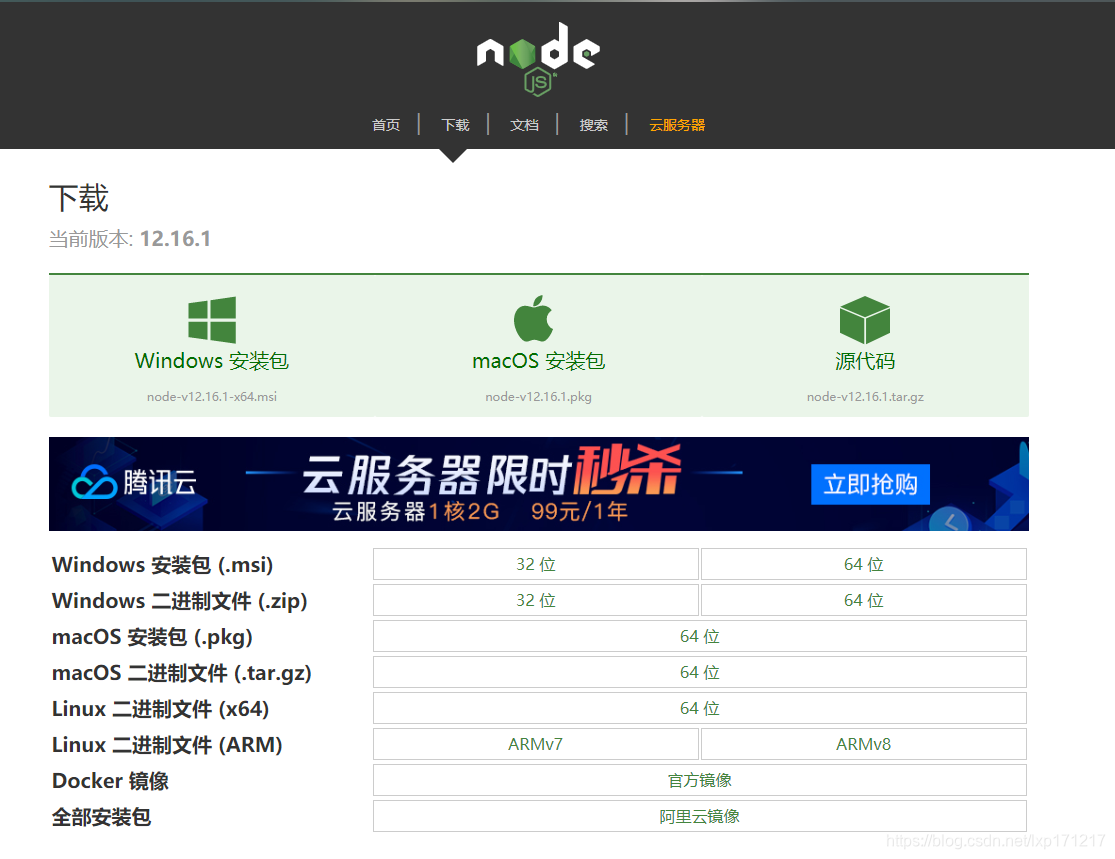Viewport: 1115px width, 859px height.
Task: Click the green source code cube icon
Action: tap(865, 320)
